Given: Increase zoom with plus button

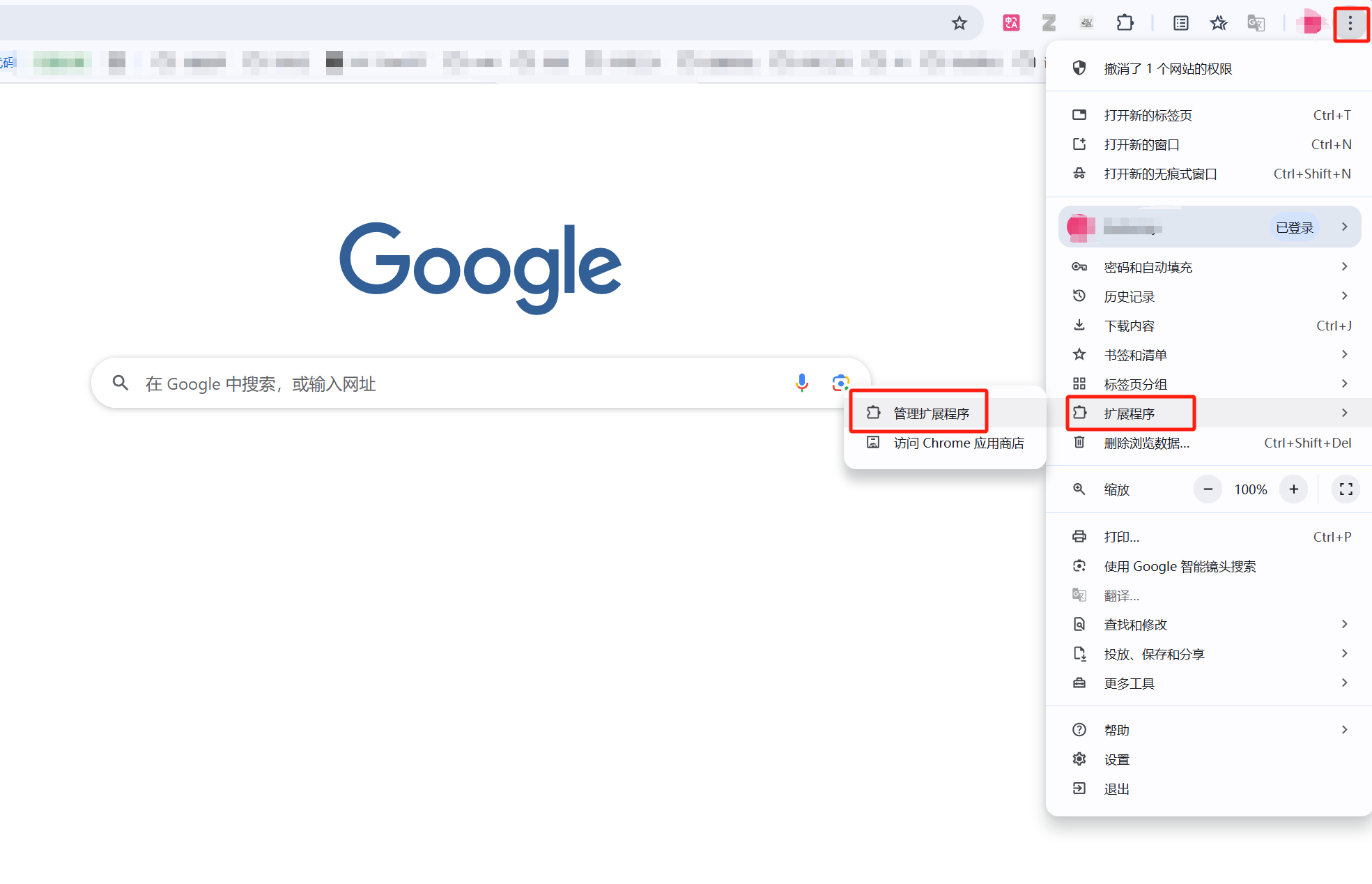Looking at the screenshot, I should pyautogui.click(x=1294, y=489).
